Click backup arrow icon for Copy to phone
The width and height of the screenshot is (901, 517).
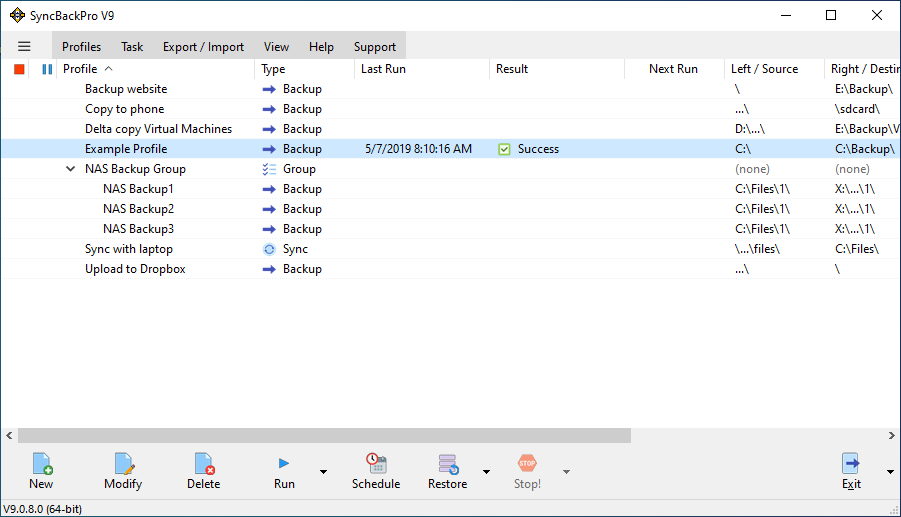tap(269, 109)
